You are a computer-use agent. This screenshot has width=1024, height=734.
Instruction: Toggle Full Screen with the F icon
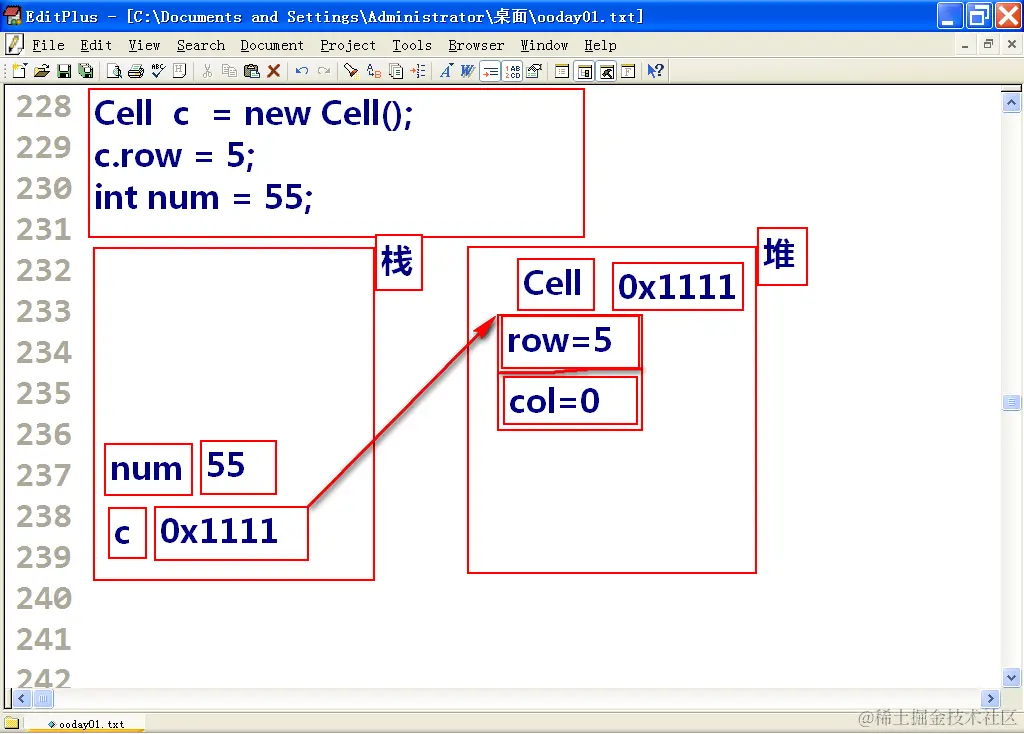tap(628, 71)
